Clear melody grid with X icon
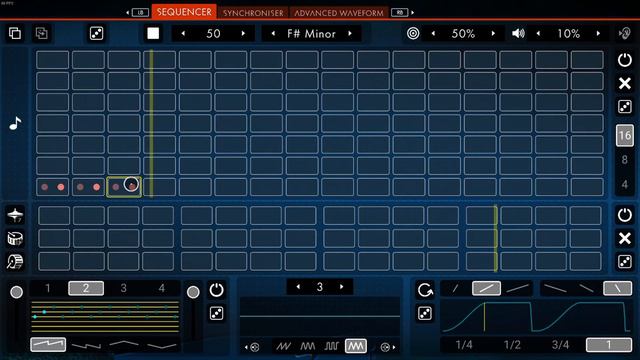The height and width of the screenshot is (360, 640). tap(624, 83)
